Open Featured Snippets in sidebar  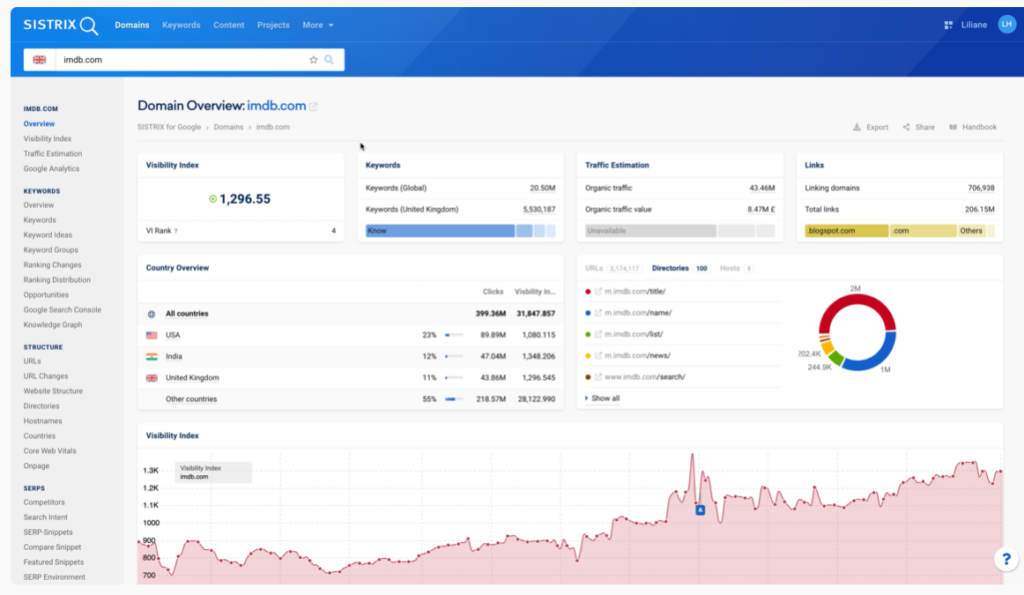click(54, 562)
